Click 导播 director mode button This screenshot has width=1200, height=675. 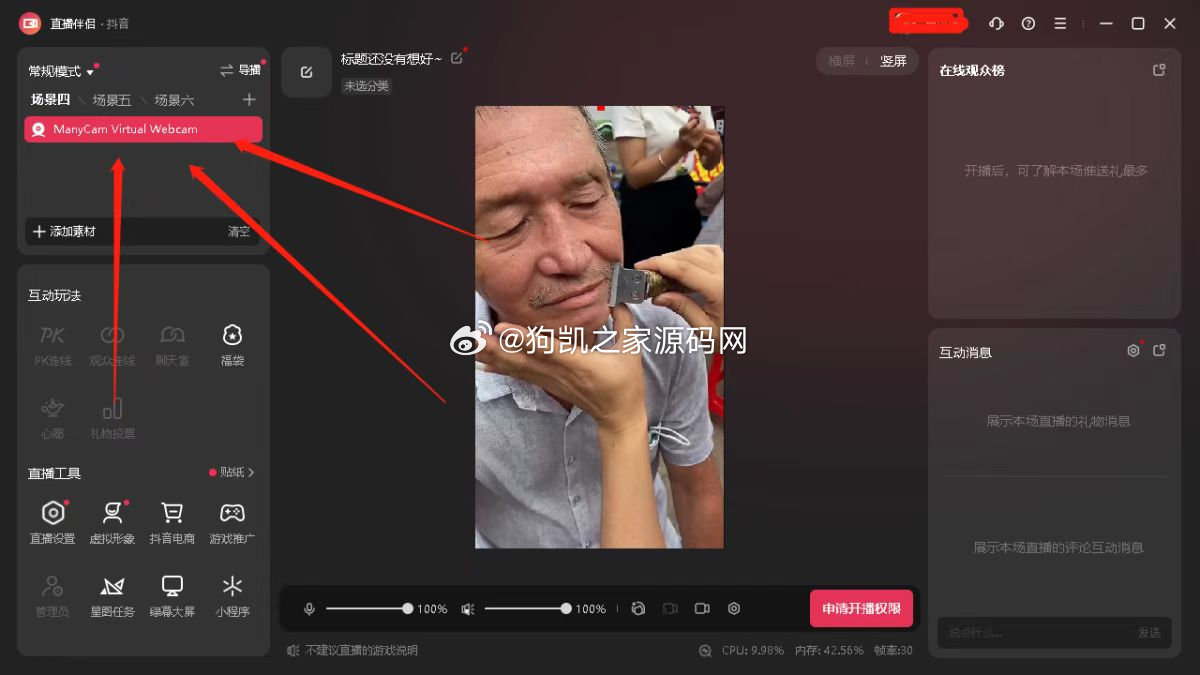pos(241,70)
